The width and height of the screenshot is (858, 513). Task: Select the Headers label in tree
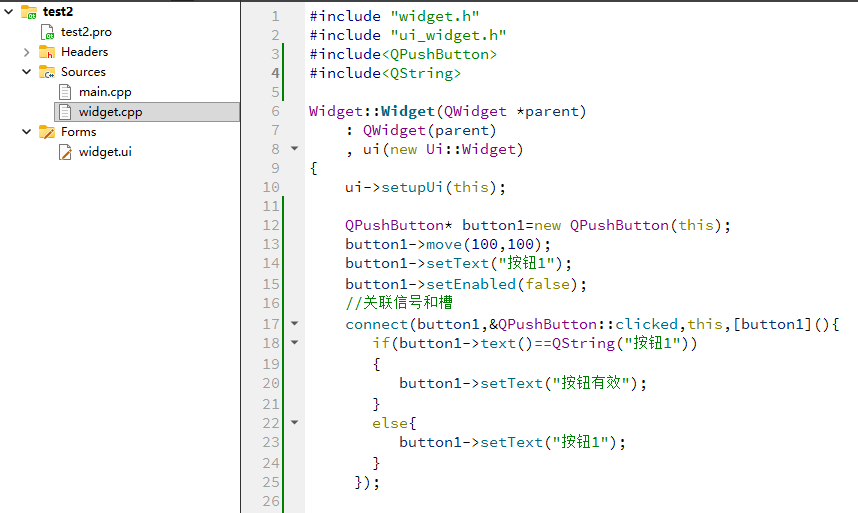click(x=84, y=52)
